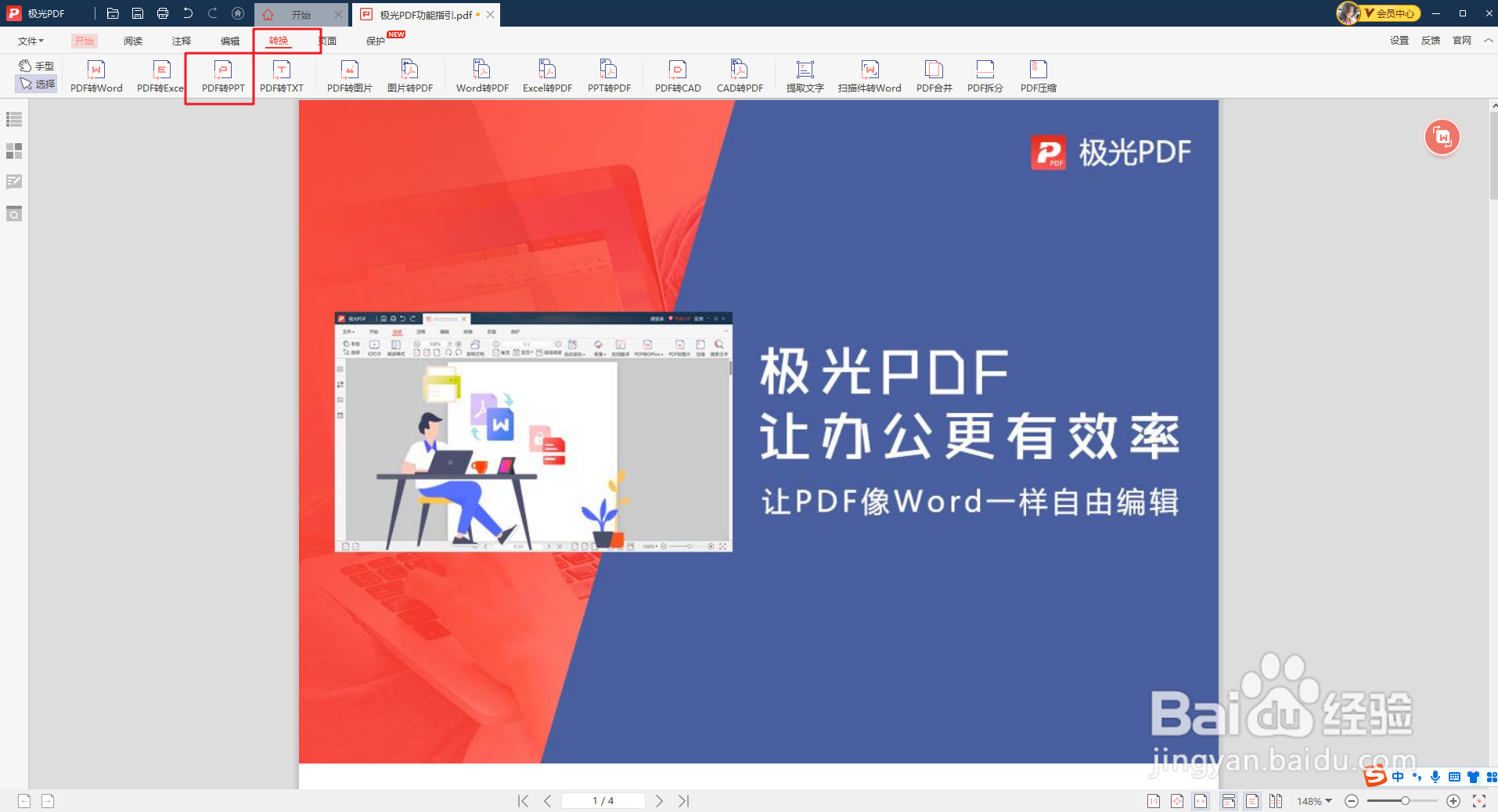
Task: Click the floating red convert-to-Word button
Action: (x=1442, y=138)
